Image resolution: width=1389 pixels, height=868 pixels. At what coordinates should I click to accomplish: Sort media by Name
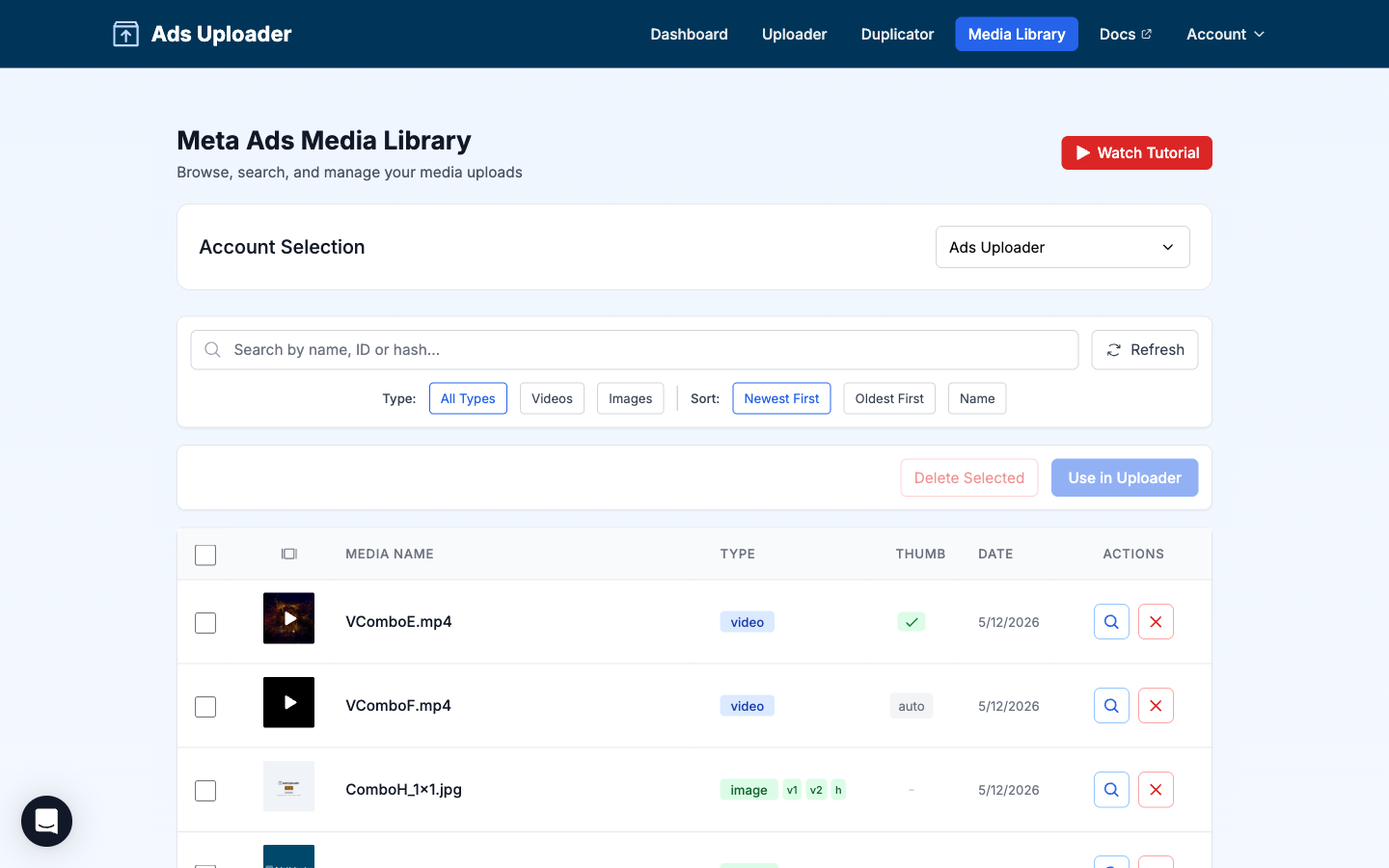coord(977,398)
